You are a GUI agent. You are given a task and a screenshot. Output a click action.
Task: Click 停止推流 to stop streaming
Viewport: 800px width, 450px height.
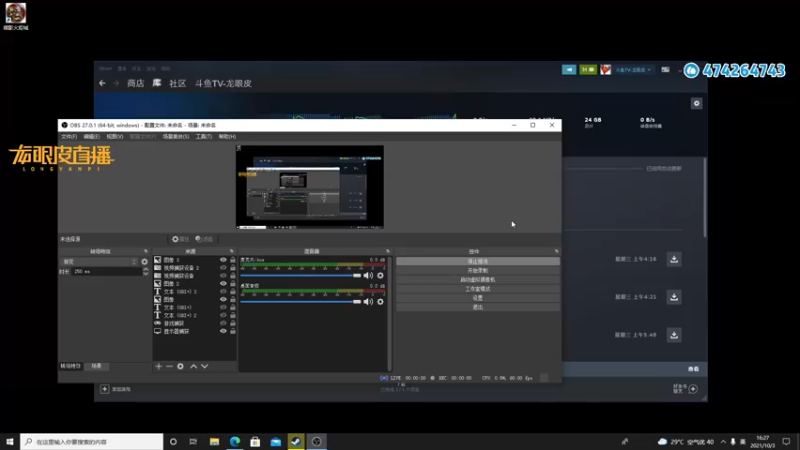point(478,261)
